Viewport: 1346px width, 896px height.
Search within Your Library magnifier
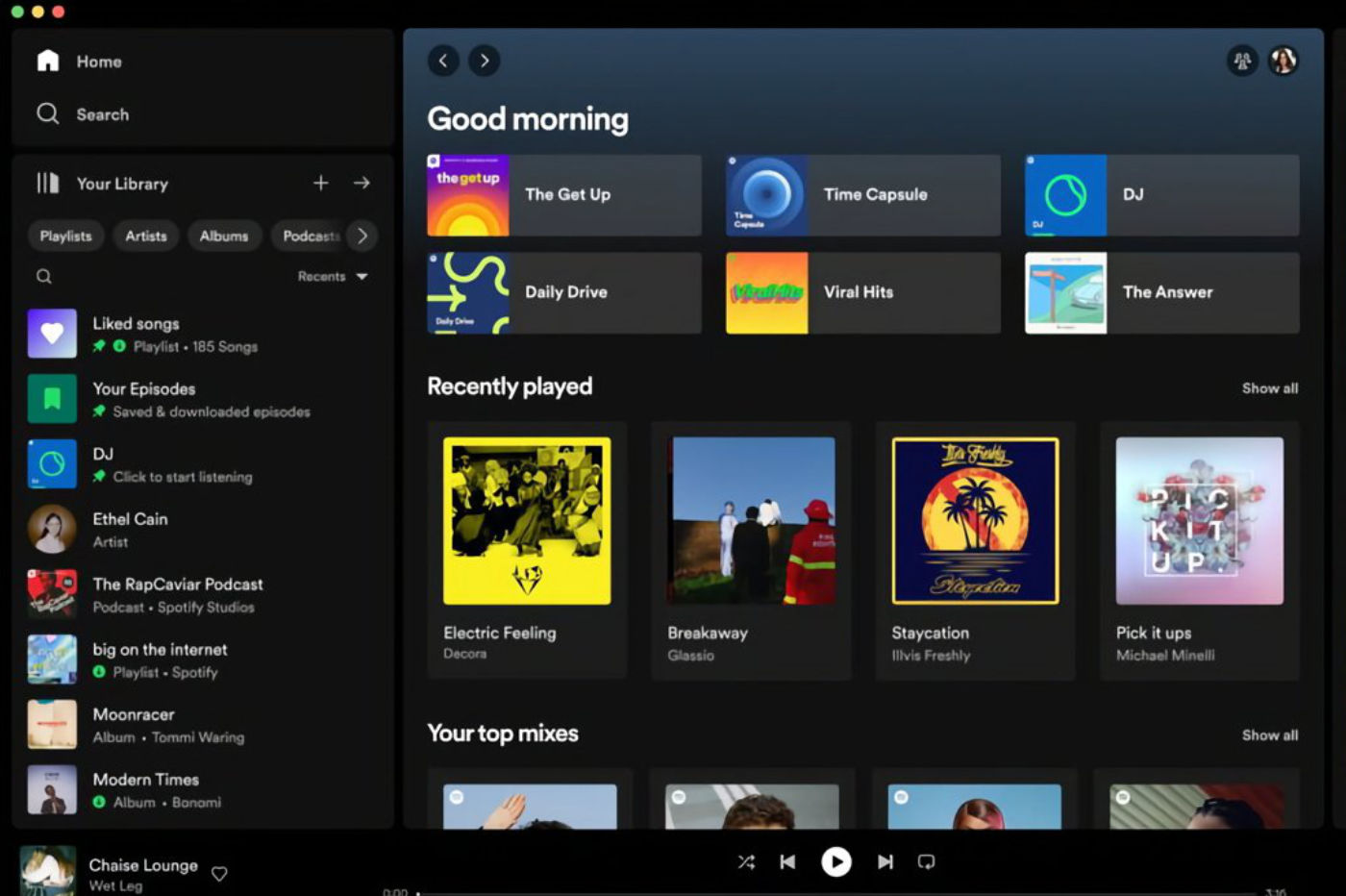(x=44, y=277)
